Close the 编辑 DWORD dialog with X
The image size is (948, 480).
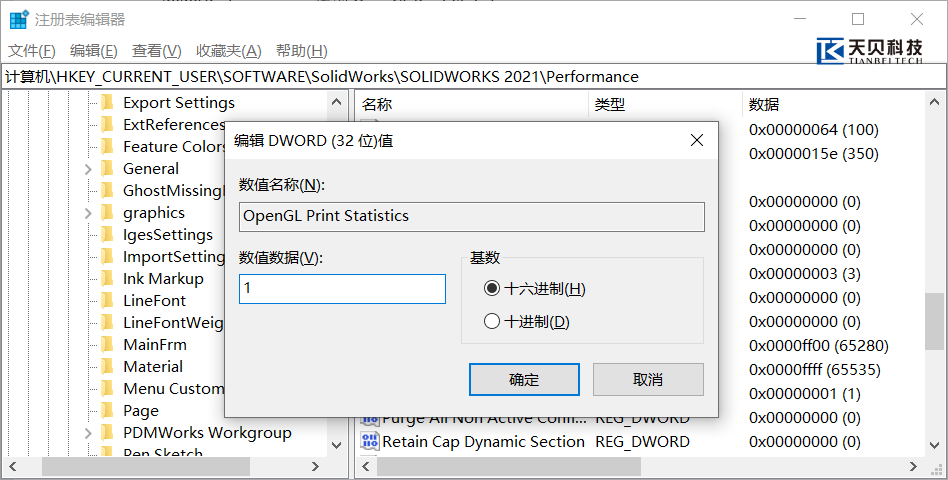pyautogui.click(x=696, y=141)
